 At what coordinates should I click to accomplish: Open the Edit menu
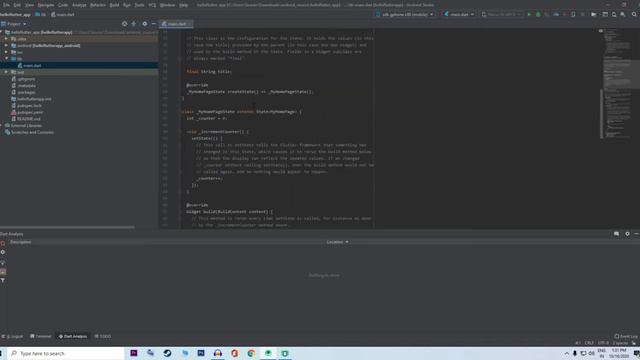[x=17, y=5]
